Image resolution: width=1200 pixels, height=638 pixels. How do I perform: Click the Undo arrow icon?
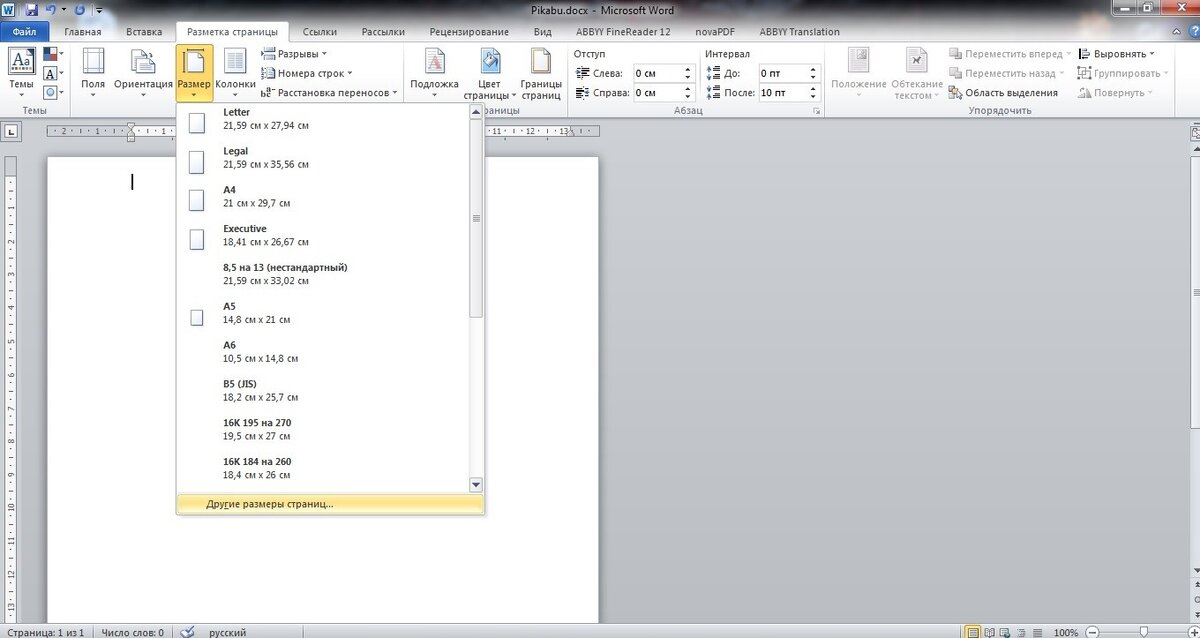coord(51,10)
